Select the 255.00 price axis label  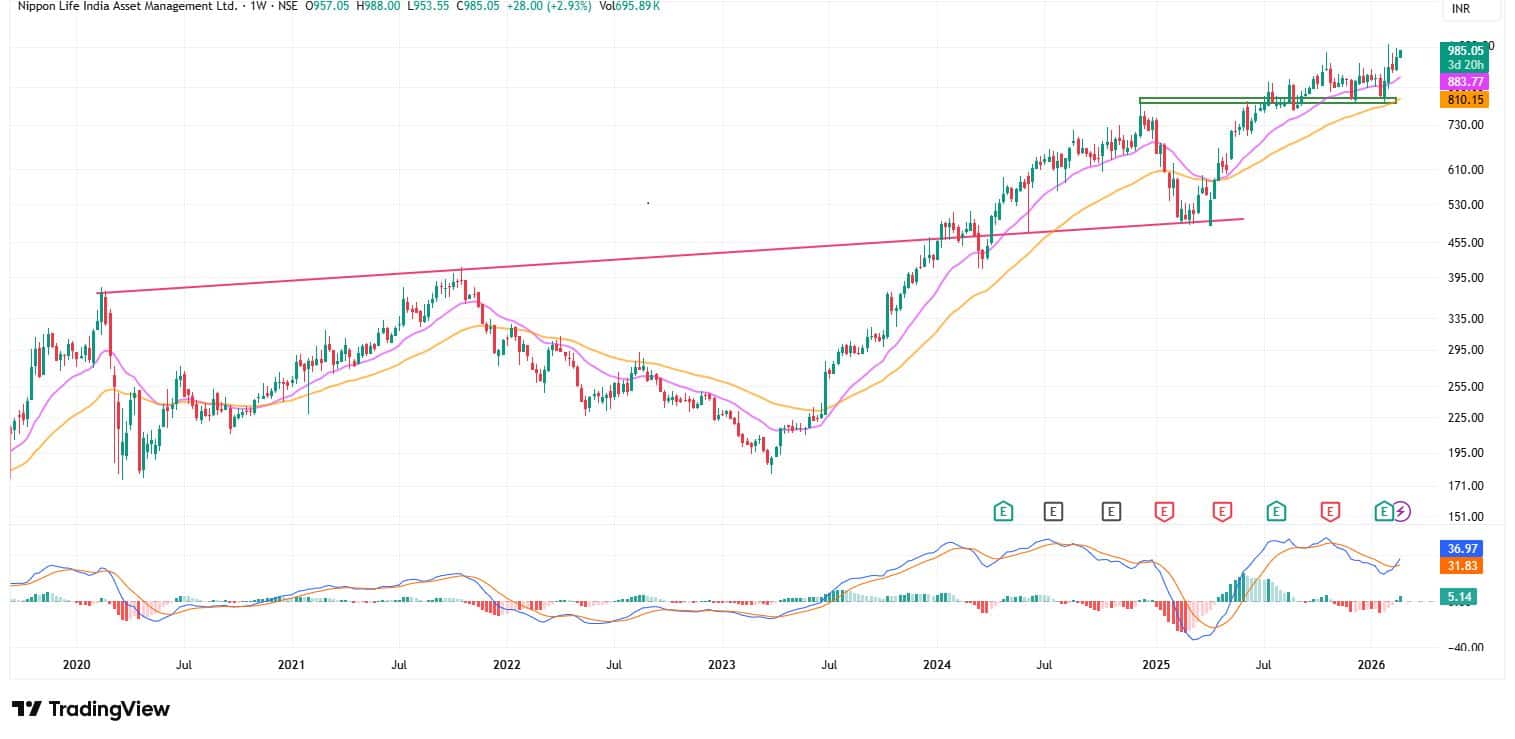1464,387
